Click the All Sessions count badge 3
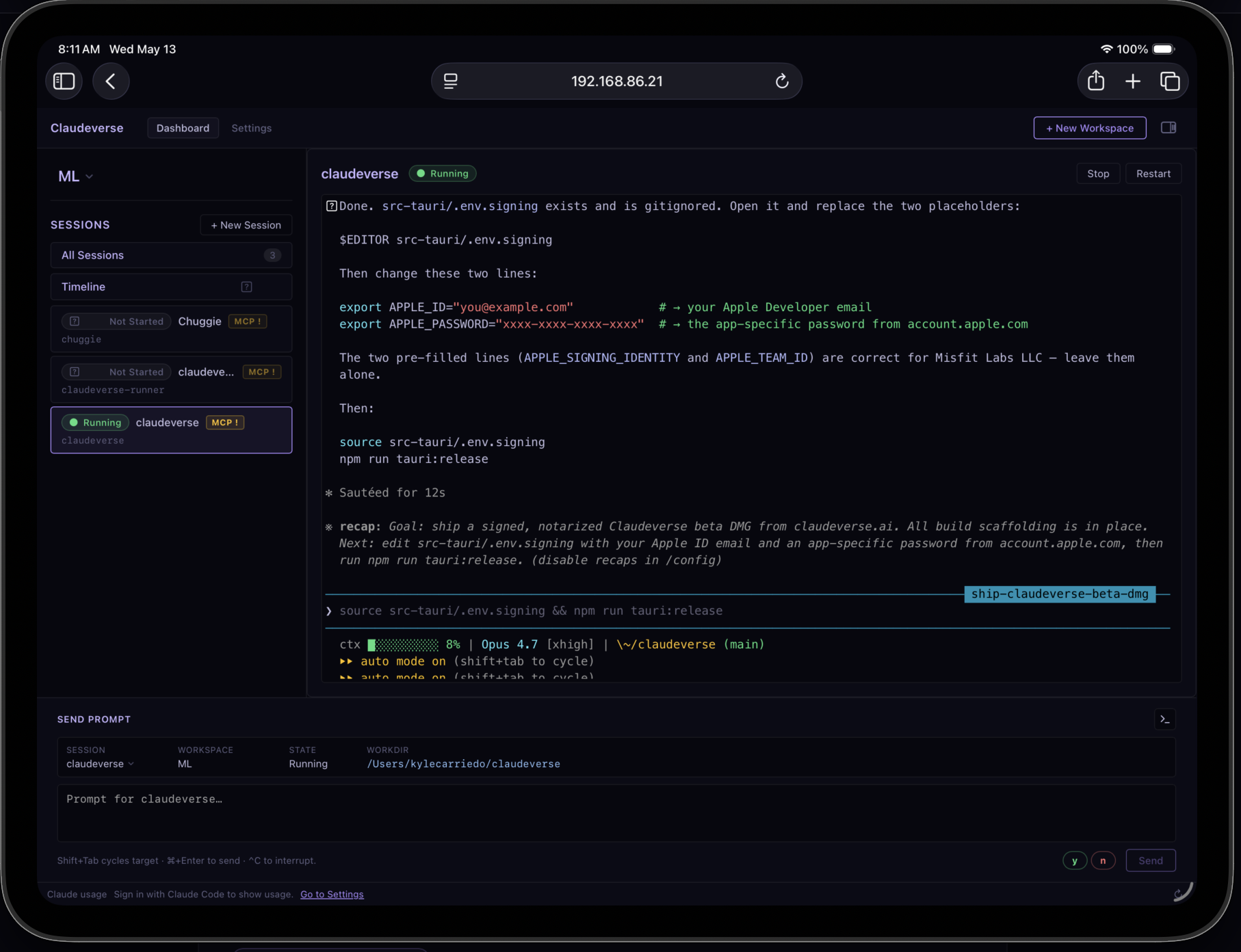 tap(272, 255)
